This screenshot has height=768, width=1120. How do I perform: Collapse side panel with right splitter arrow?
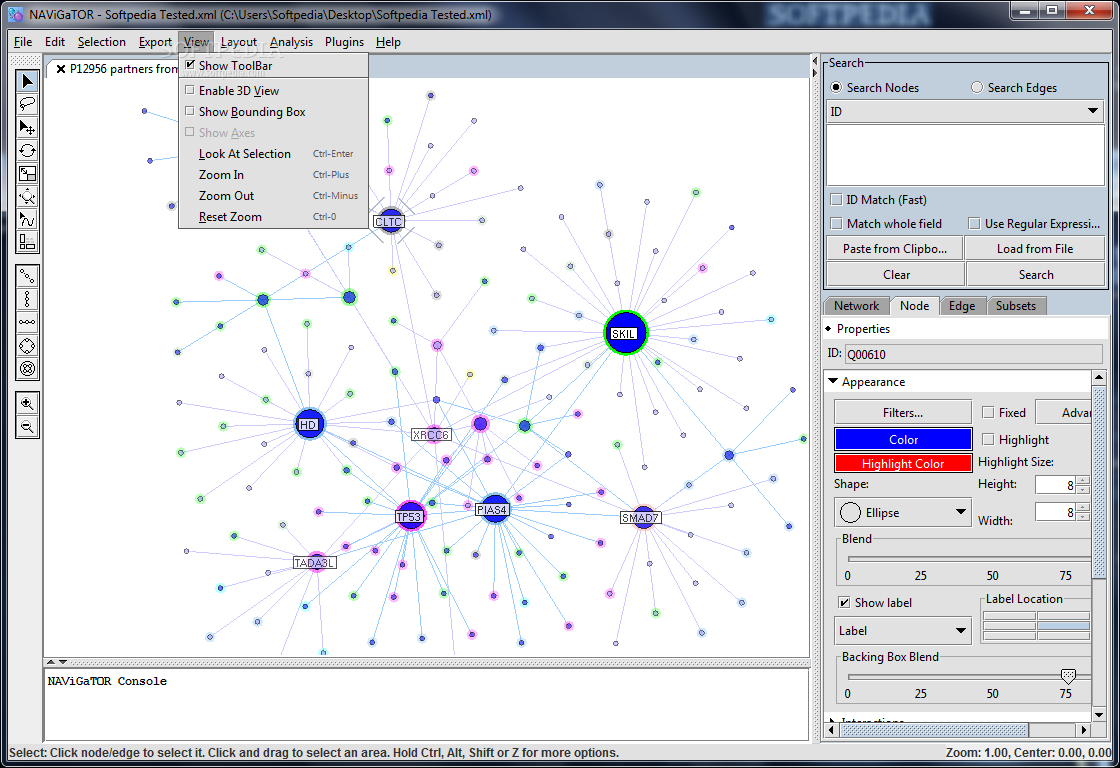(x=815, y=72)
